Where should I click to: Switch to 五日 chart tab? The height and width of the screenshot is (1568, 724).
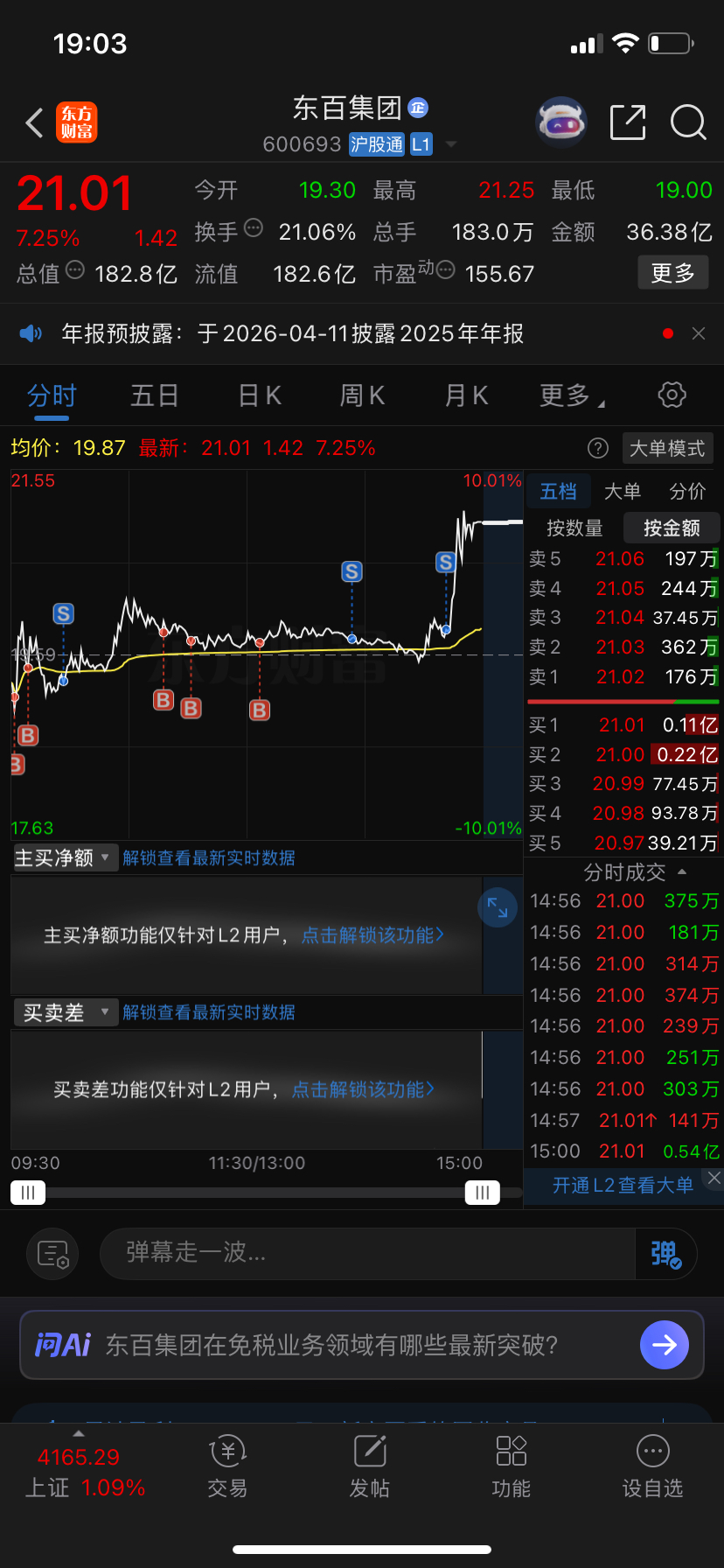tap(155, 395)
